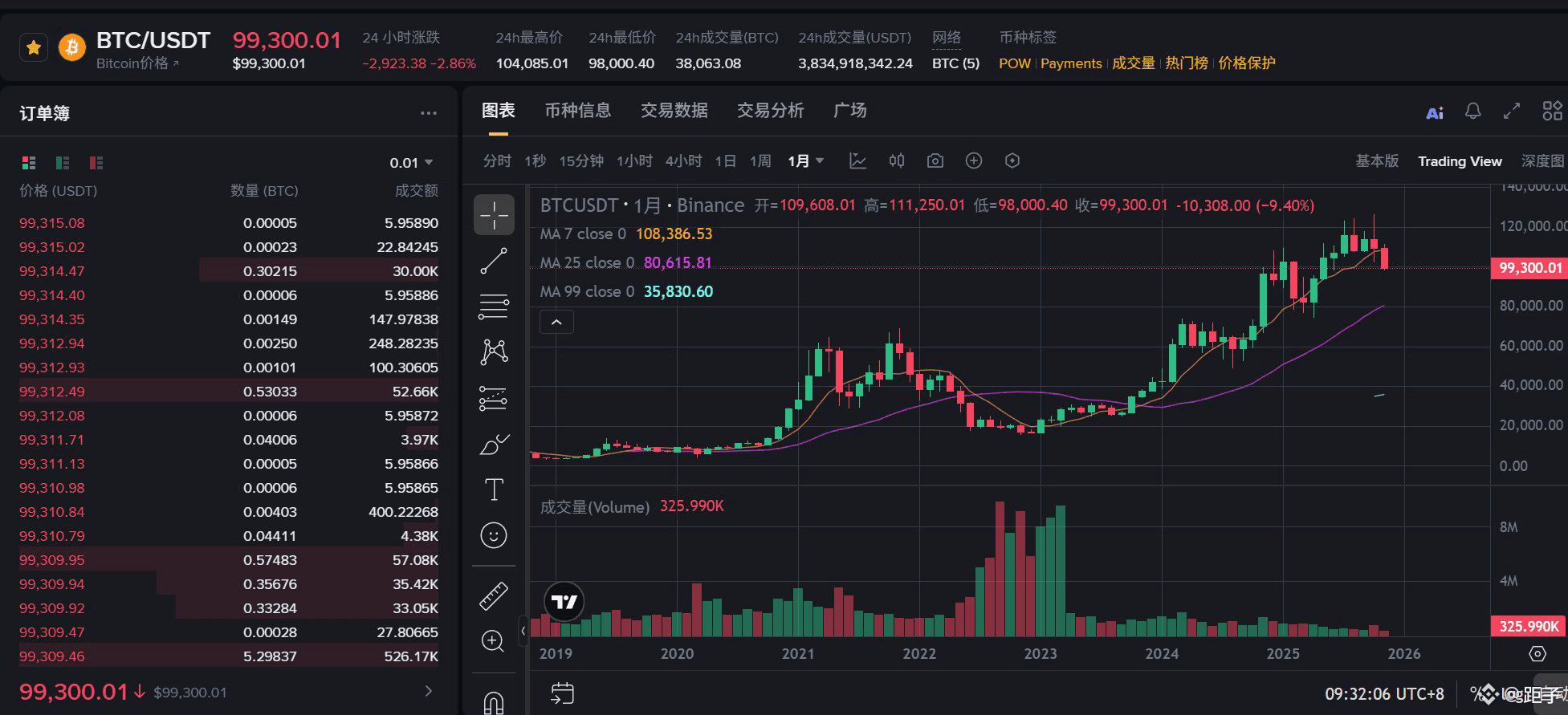Click the 09:32:06 UTC+8 timezone setting

1384,693
